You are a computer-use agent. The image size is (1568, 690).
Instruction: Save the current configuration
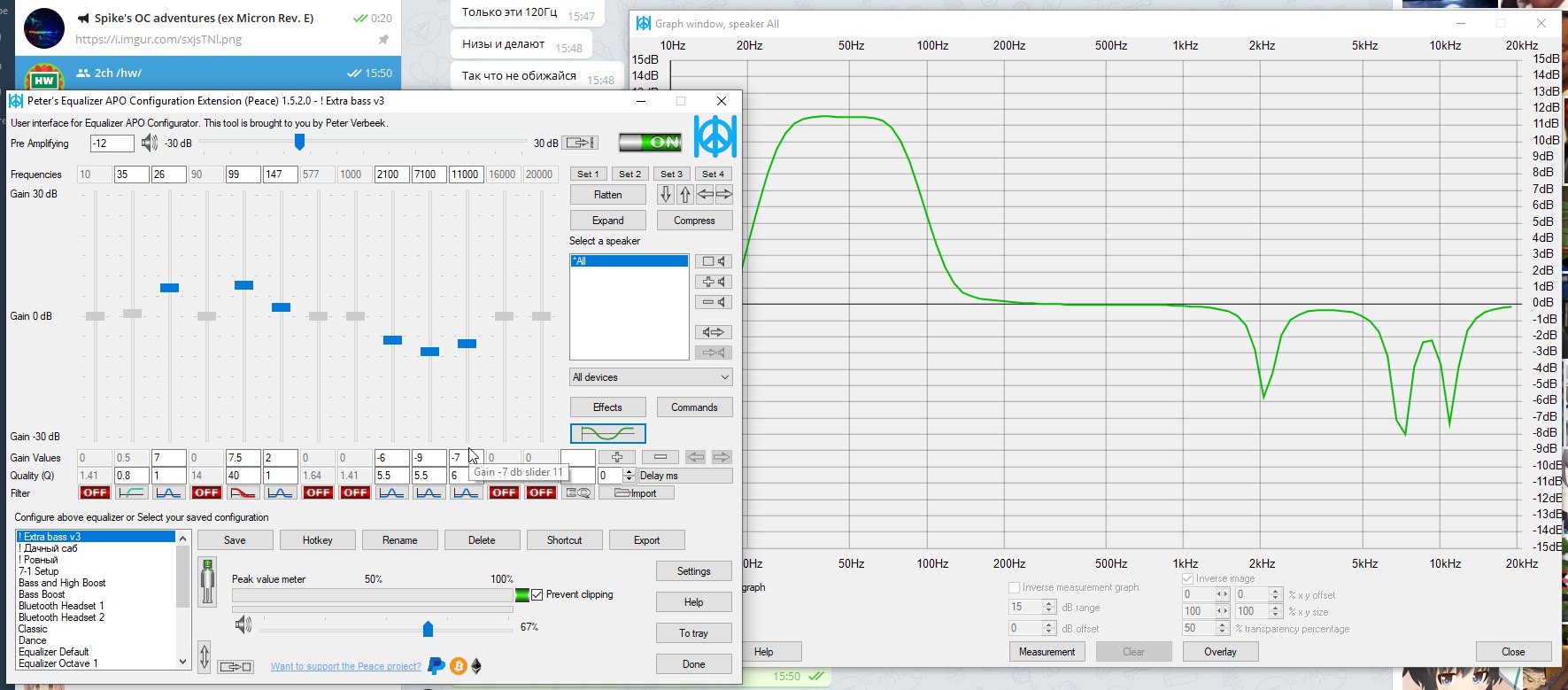pyautogui.click(x=235, y=540)
